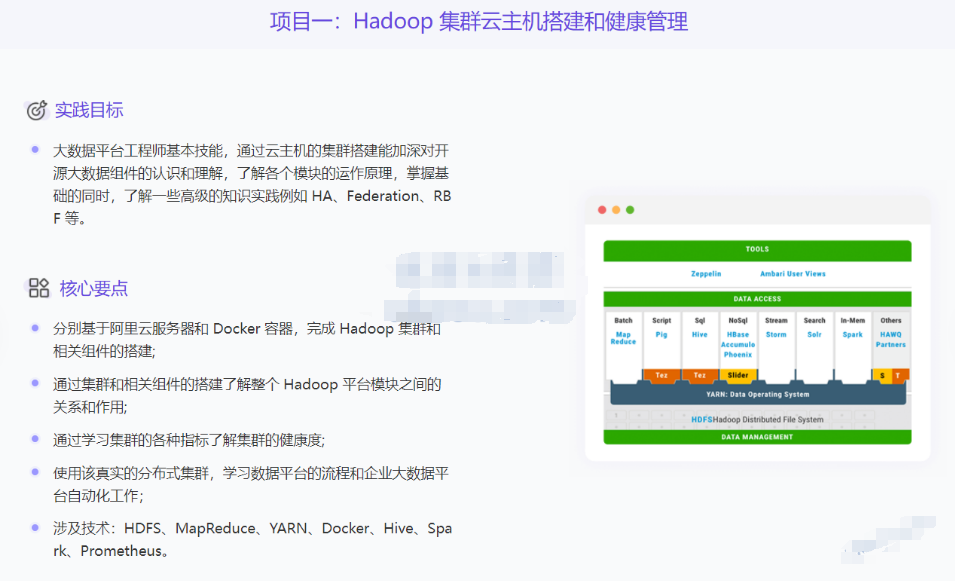
Task: Select the Spark link under In-Mem
Action: pos(852,335)
